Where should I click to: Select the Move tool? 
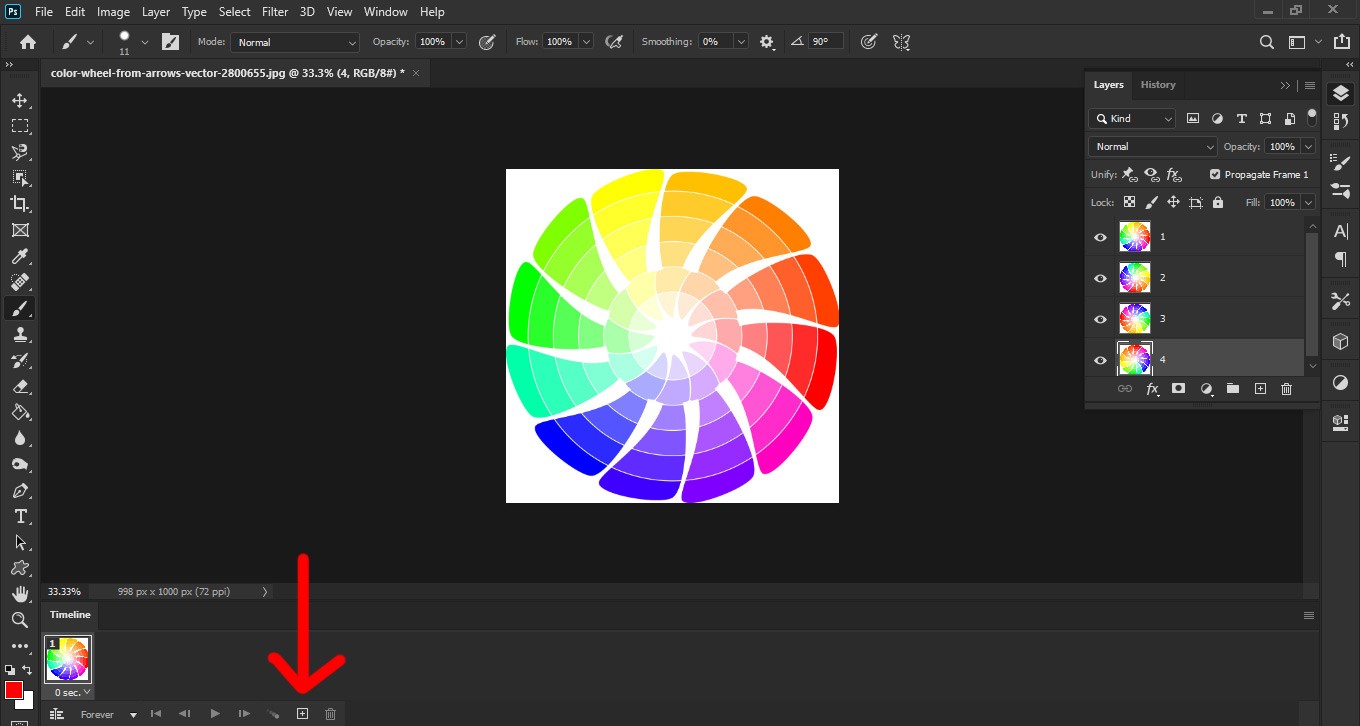click(x=19, y=100)
